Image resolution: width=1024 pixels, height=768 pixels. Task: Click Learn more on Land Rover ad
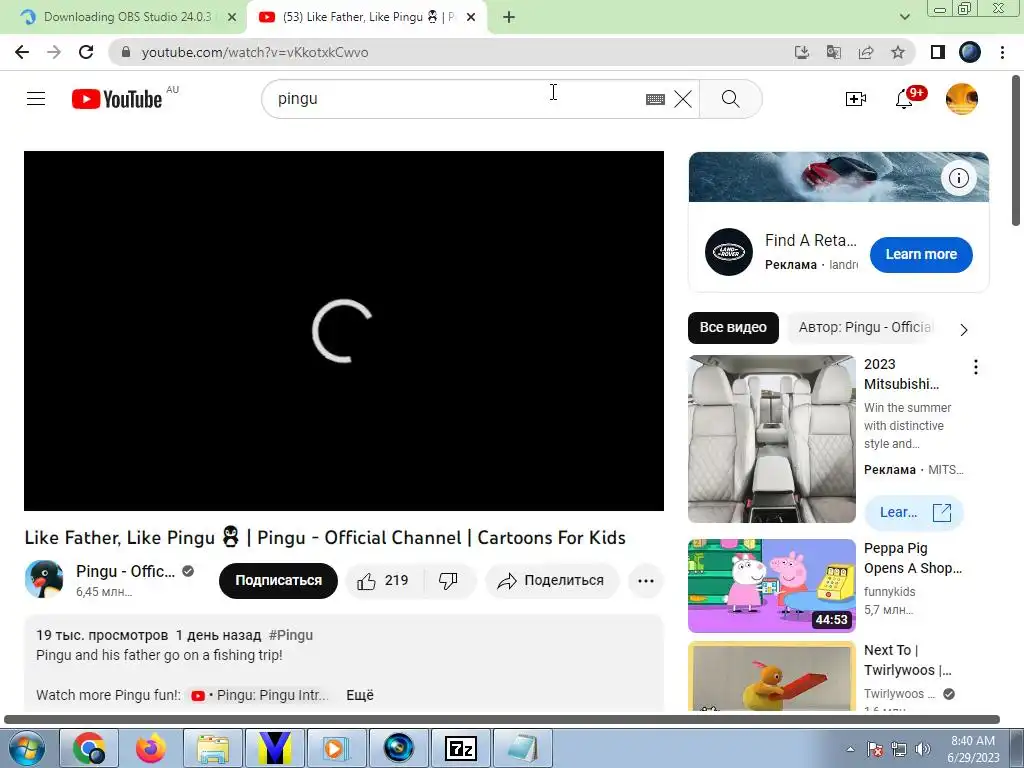point(921,254)
